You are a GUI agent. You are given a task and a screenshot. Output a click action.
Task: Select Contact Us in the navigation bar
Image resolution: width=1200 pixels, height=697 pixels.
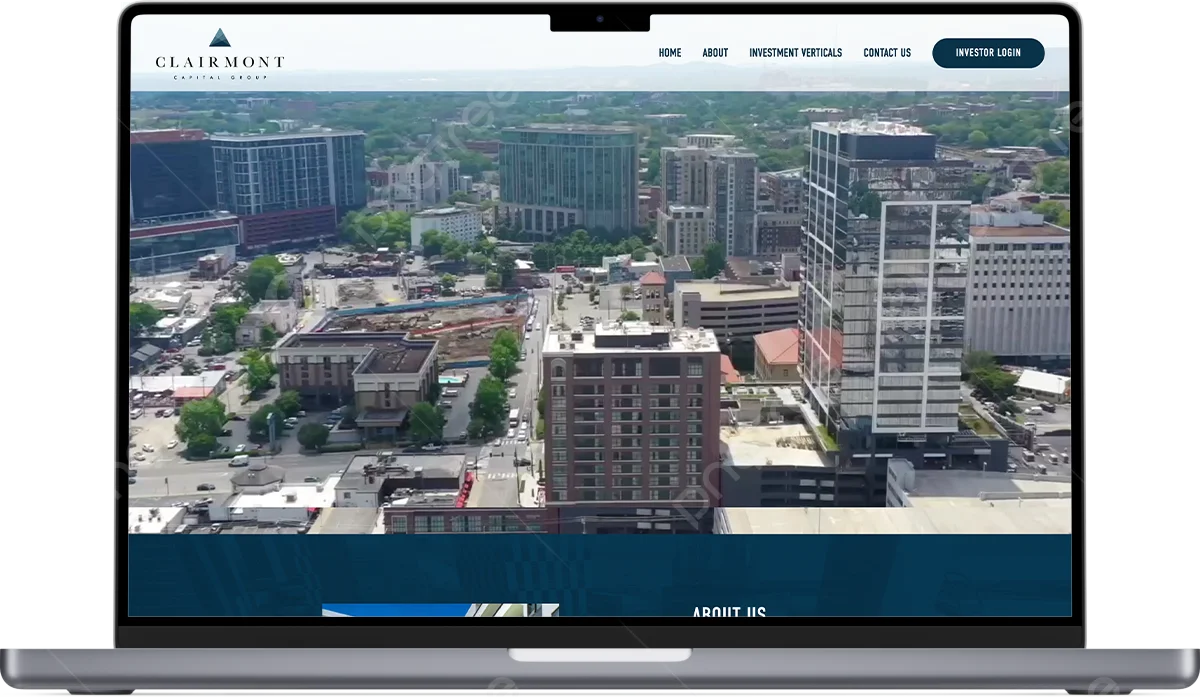[887, 53]
